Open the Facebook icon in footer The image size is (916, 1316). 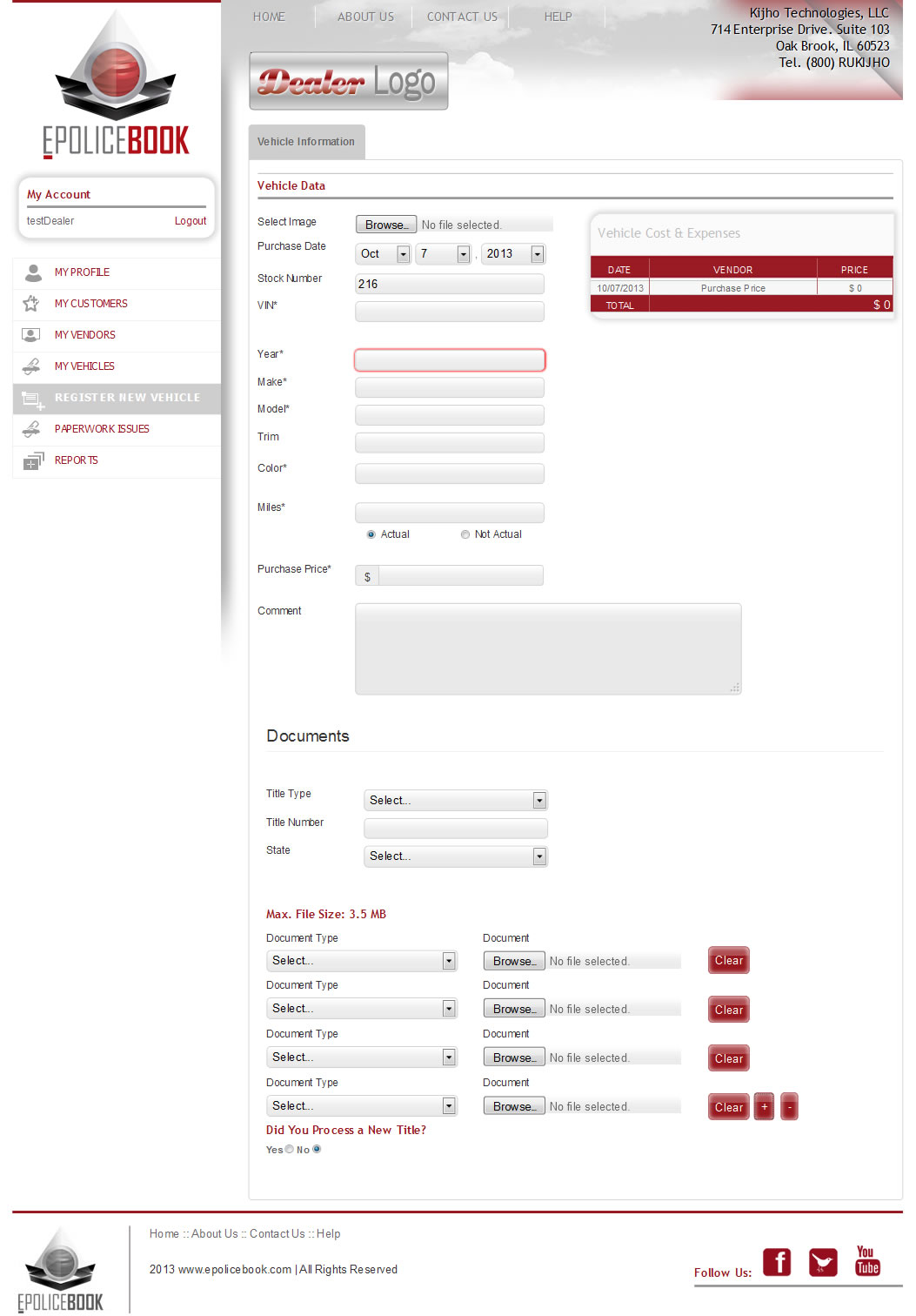777,1261
